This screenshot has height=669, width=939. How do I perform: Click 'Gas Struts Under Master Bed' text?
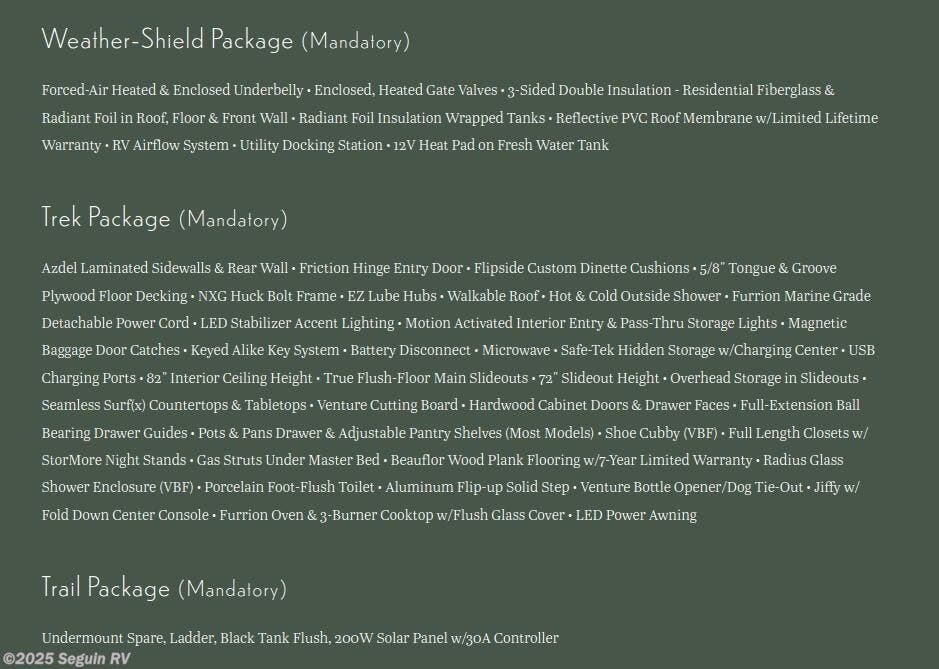[x=288, y=460]
